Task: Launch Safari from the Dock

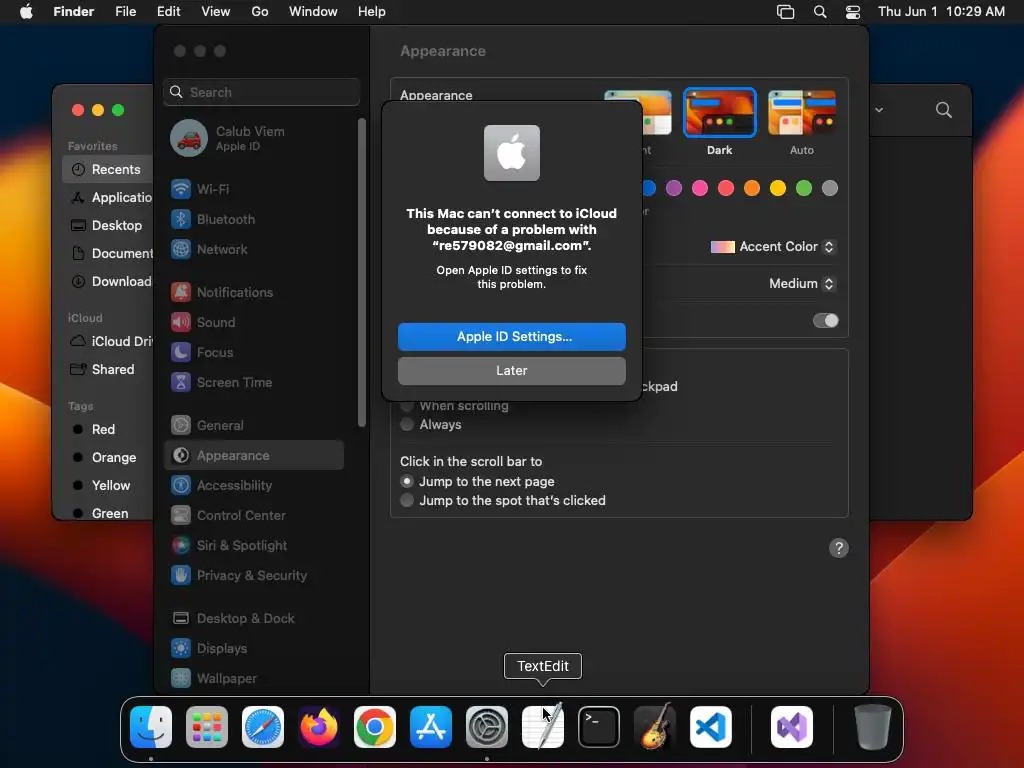Action: [x=263, y=727]
